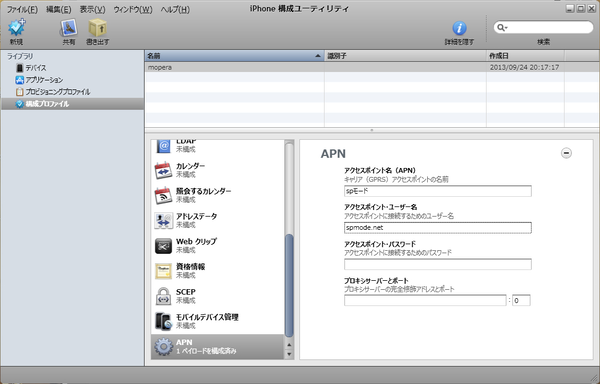Click the payload list scrollbar thumb

289,286
